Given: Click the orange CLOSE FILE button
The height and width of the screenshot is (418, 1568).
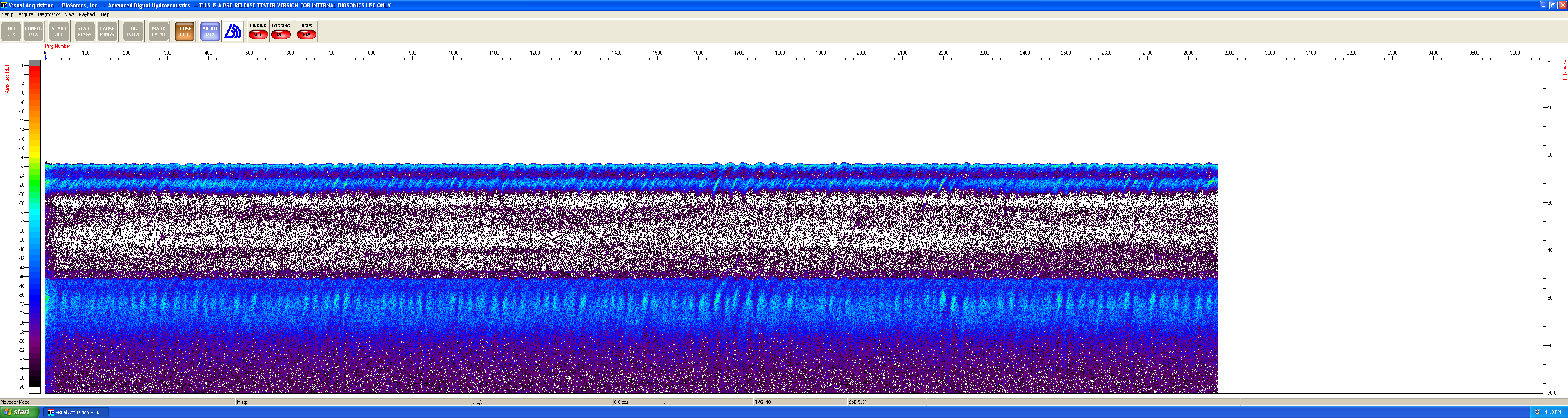Looking at the screenshot, I should [185, 32].
